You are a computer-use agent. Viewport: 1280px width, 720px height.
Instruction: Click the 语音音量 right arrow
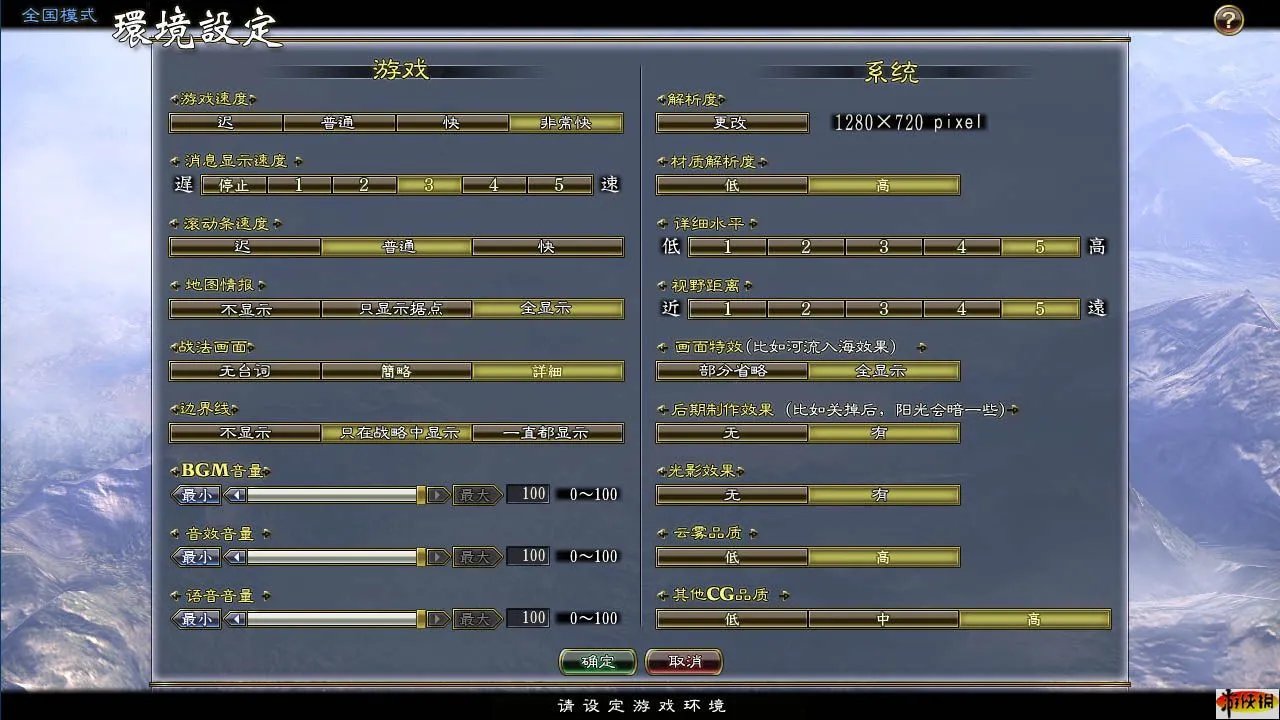tap(438, 619)
